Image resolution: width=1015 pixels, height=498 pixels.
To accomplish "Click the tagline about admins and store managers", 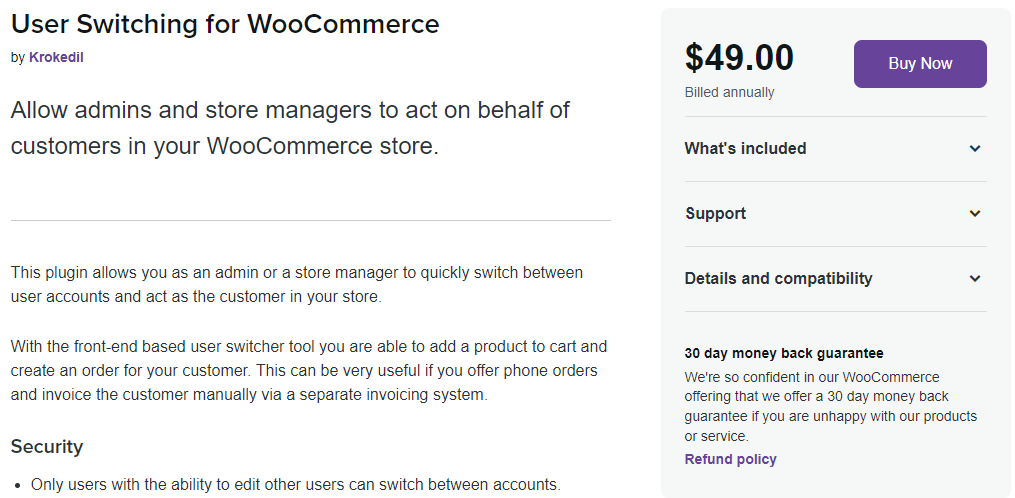I will (x=290, y=127).
